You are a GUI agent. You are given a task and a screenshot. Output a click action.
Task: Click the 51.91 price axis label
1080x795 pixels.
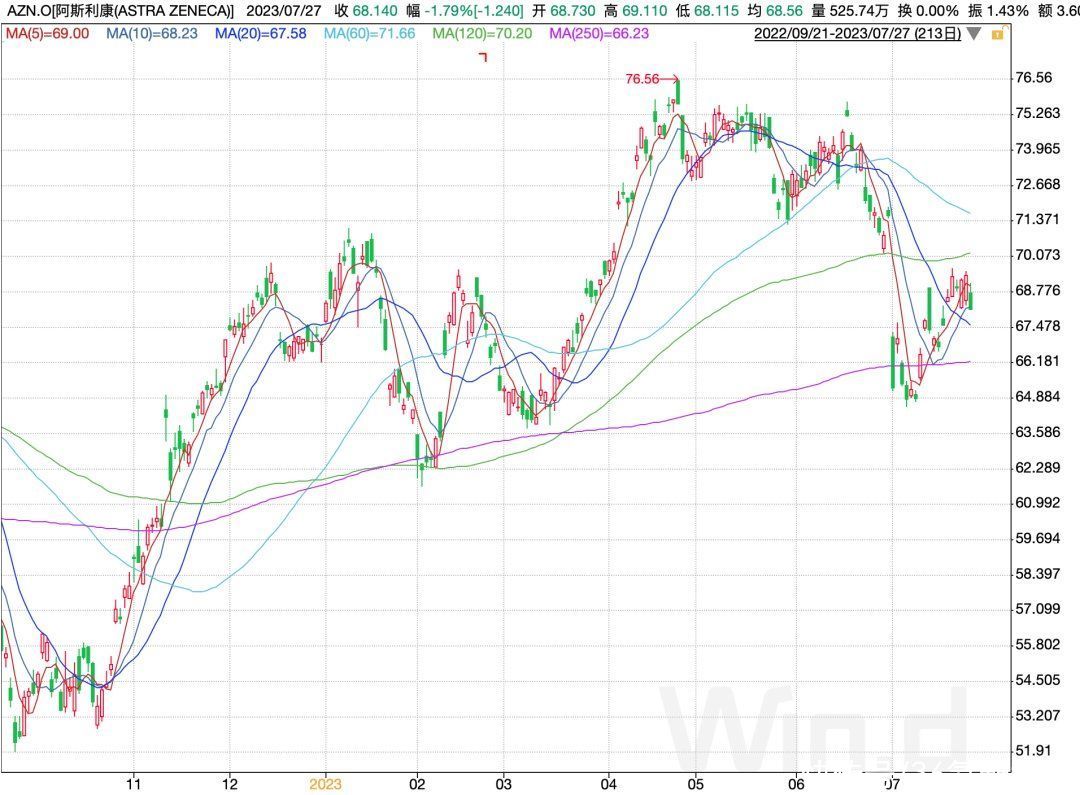tap(1034, 751)
